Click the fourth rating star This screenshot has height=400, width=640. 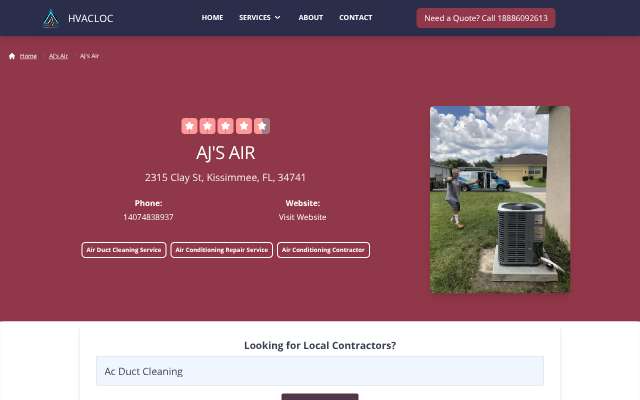244,126
